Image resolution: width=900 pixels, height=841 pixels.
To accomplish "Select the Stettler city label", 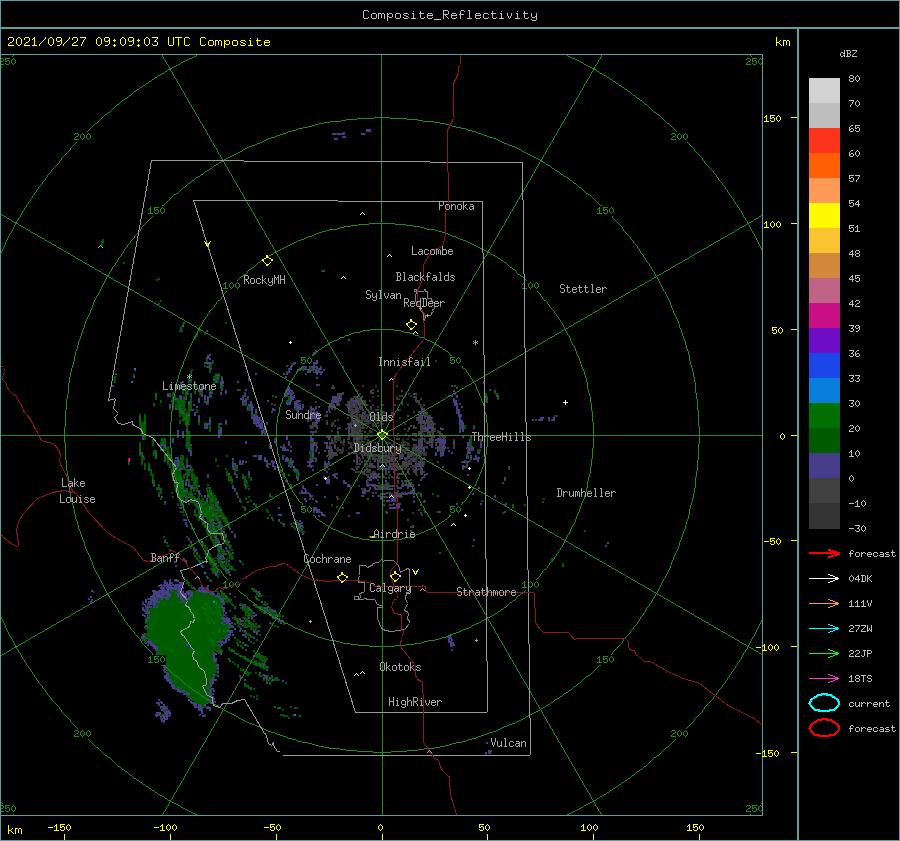I will pos(583,289).
